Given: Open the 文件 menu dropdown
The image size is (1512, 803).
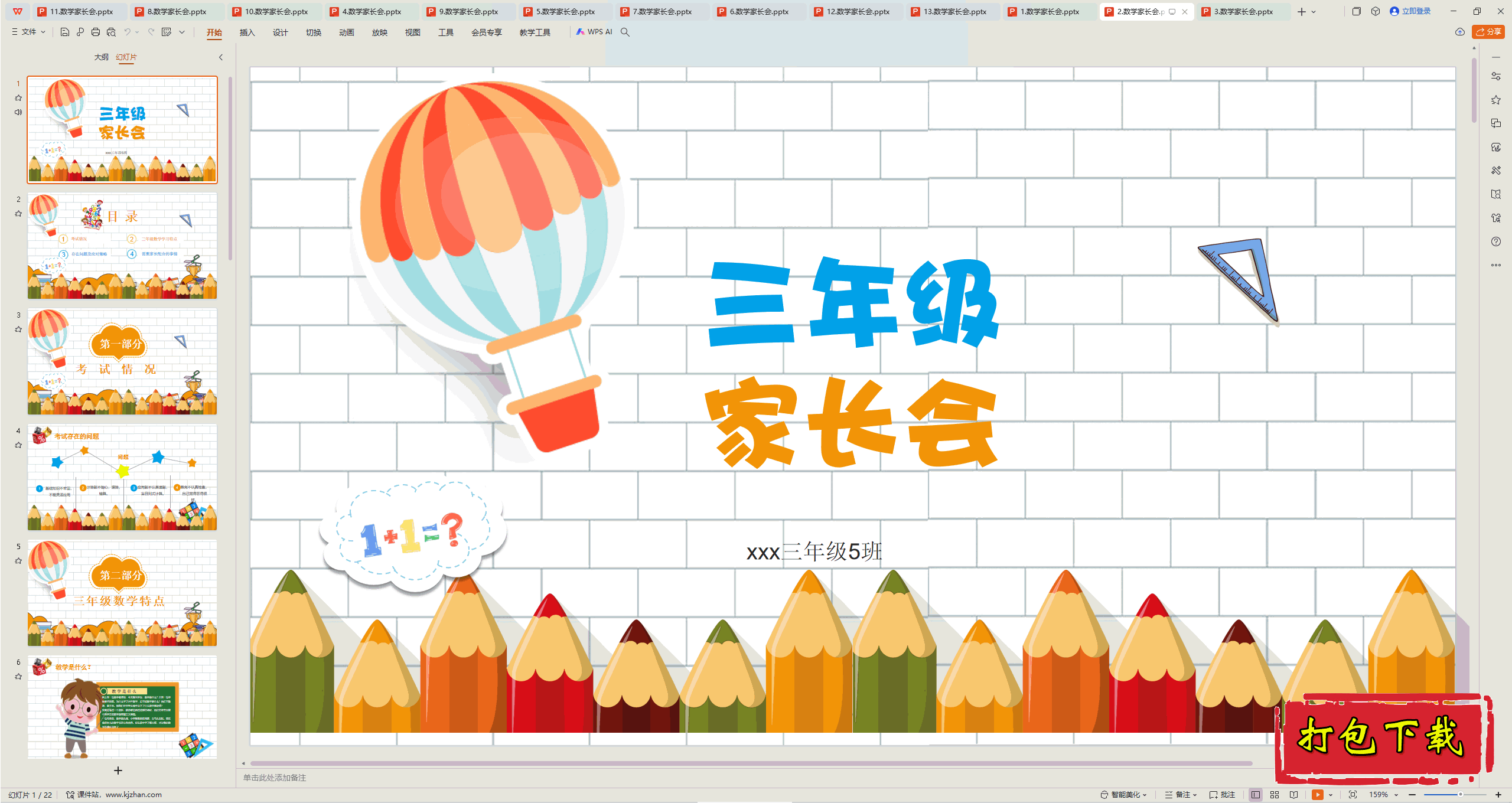Looking at the screenshot, I should coord(28,32).
